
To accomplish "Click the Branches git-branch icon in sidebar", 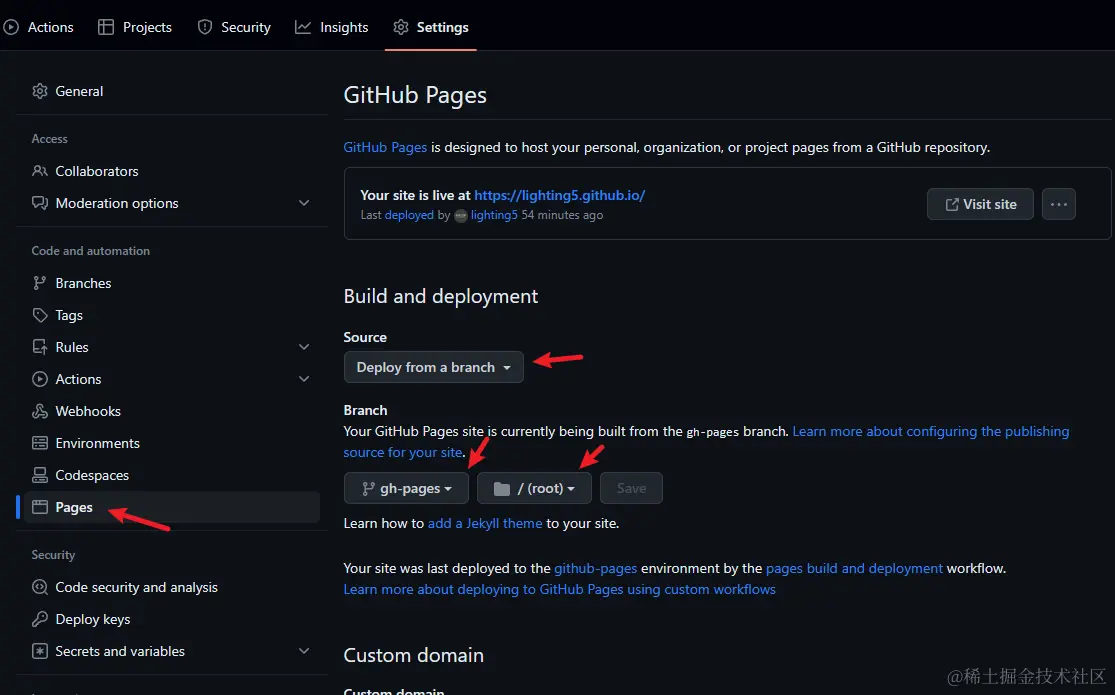I will [40, 283].
